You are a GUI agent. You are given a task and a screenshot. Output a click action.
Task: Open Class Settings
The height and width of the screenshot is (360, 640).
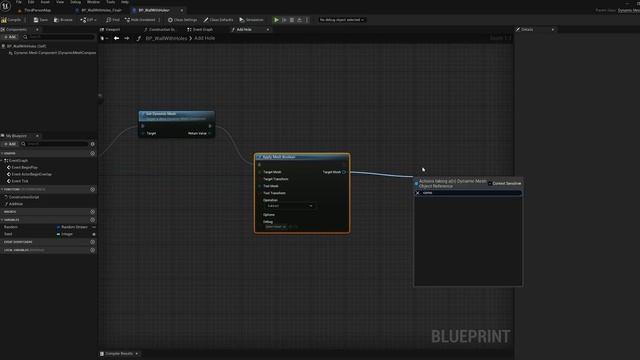(x=182, y=20)
